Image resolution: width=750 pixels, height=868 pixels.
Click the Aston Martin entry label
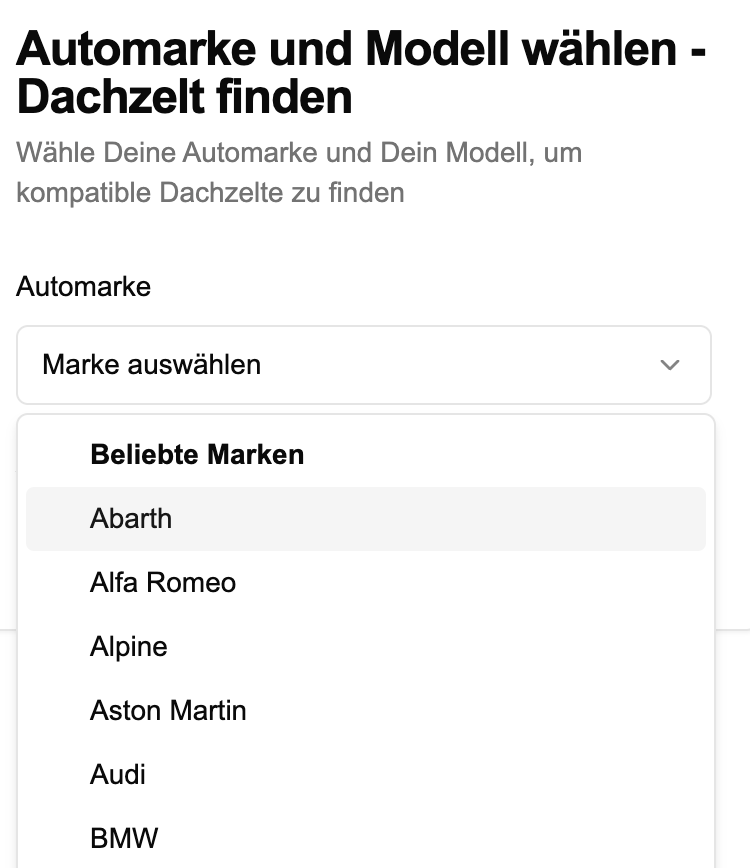tap(168, 711)
